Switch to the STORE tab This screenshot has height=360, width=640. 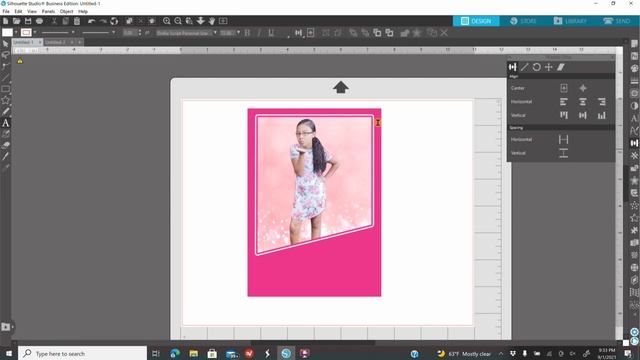[x=523, y=21]
